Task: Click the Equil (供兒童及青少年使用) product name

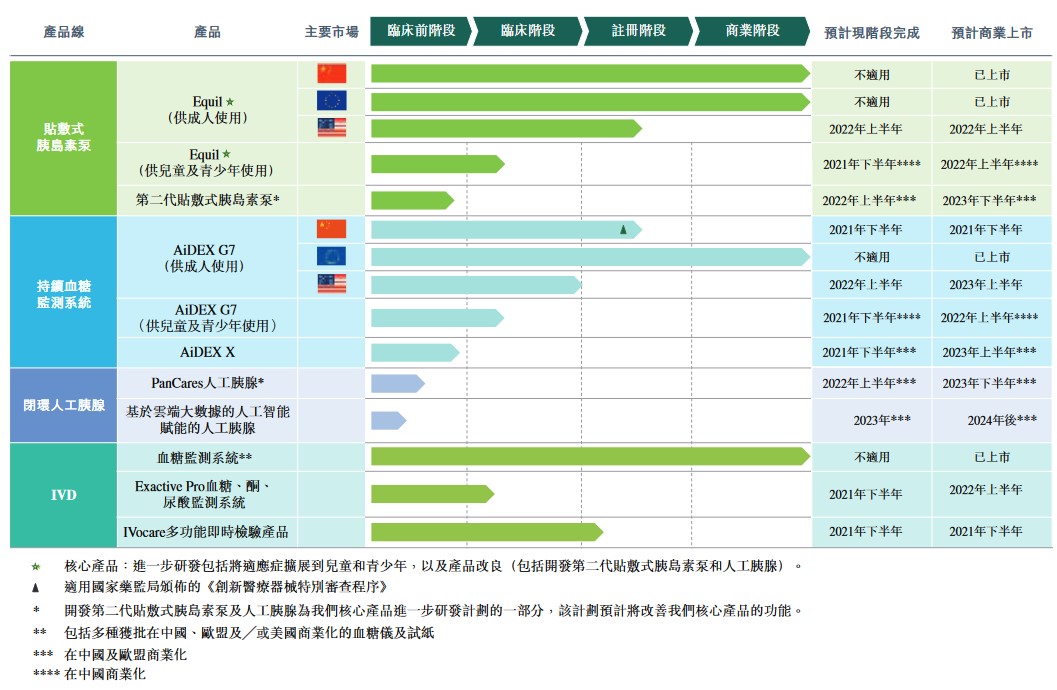Action: [207, 162]
